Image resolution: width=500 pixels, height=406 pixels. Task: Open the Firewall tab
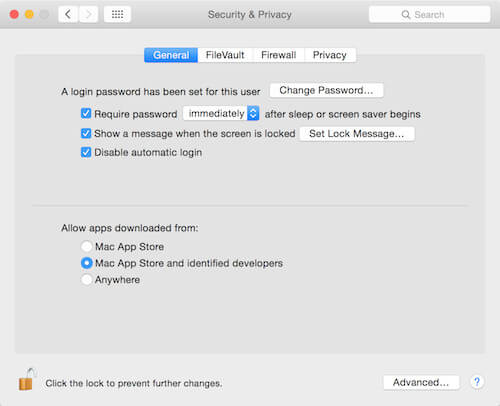[x=279, y=55]
